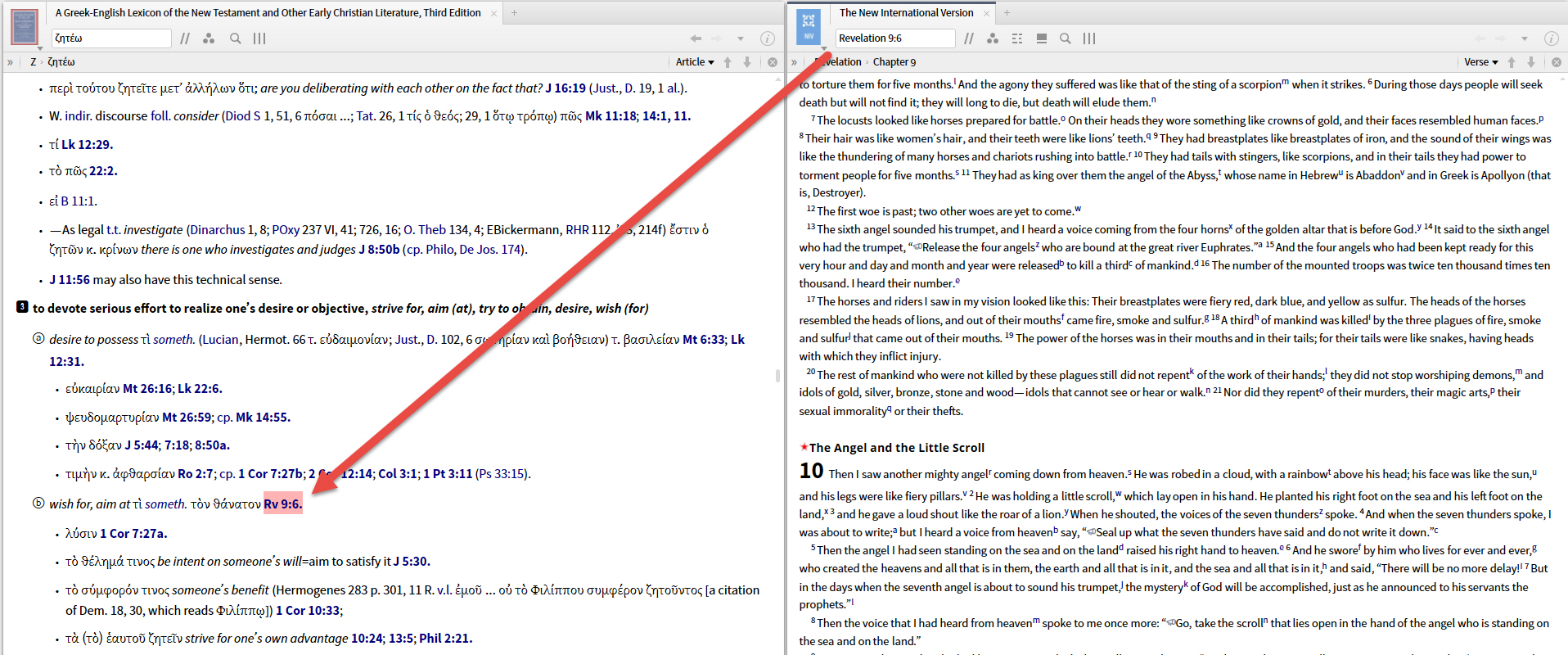Go back in lexicon panel history
This screenshot has height=655, width=1568.
tap(696, 38)
